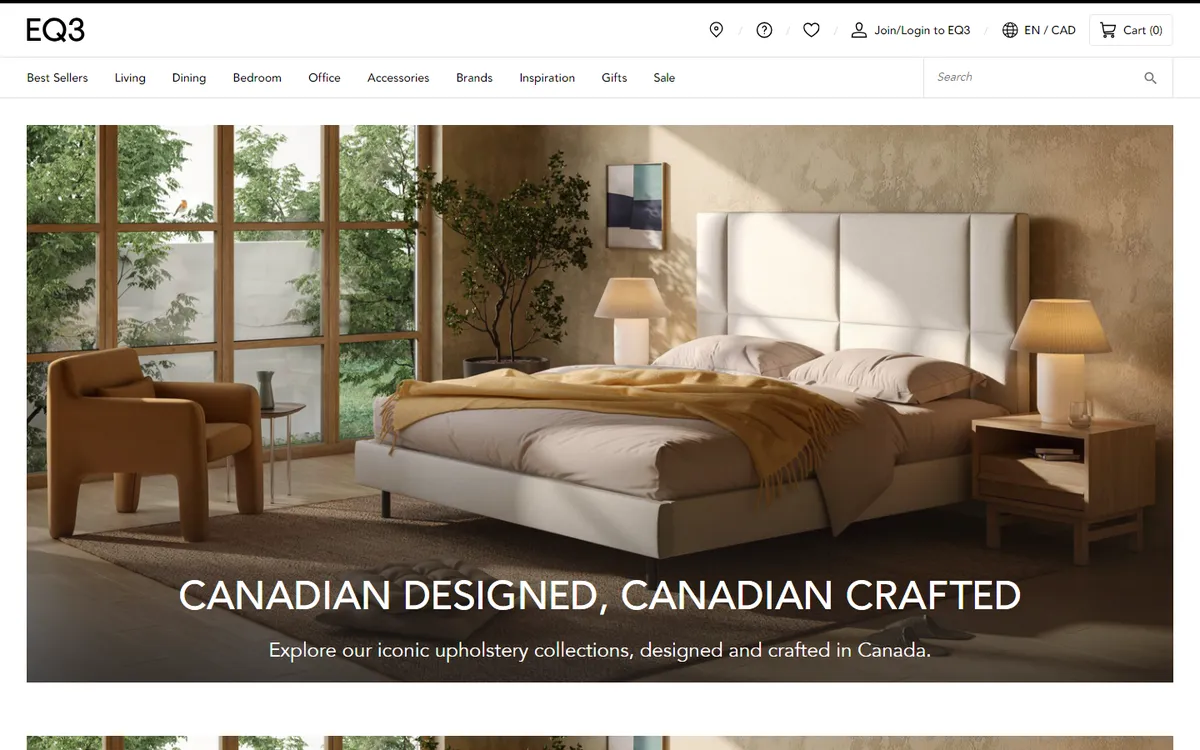Image resolution: width=1200 pixels, height=750 pixels.
Task: Open the Canadian Designed hero banner image
Action: 600,403
